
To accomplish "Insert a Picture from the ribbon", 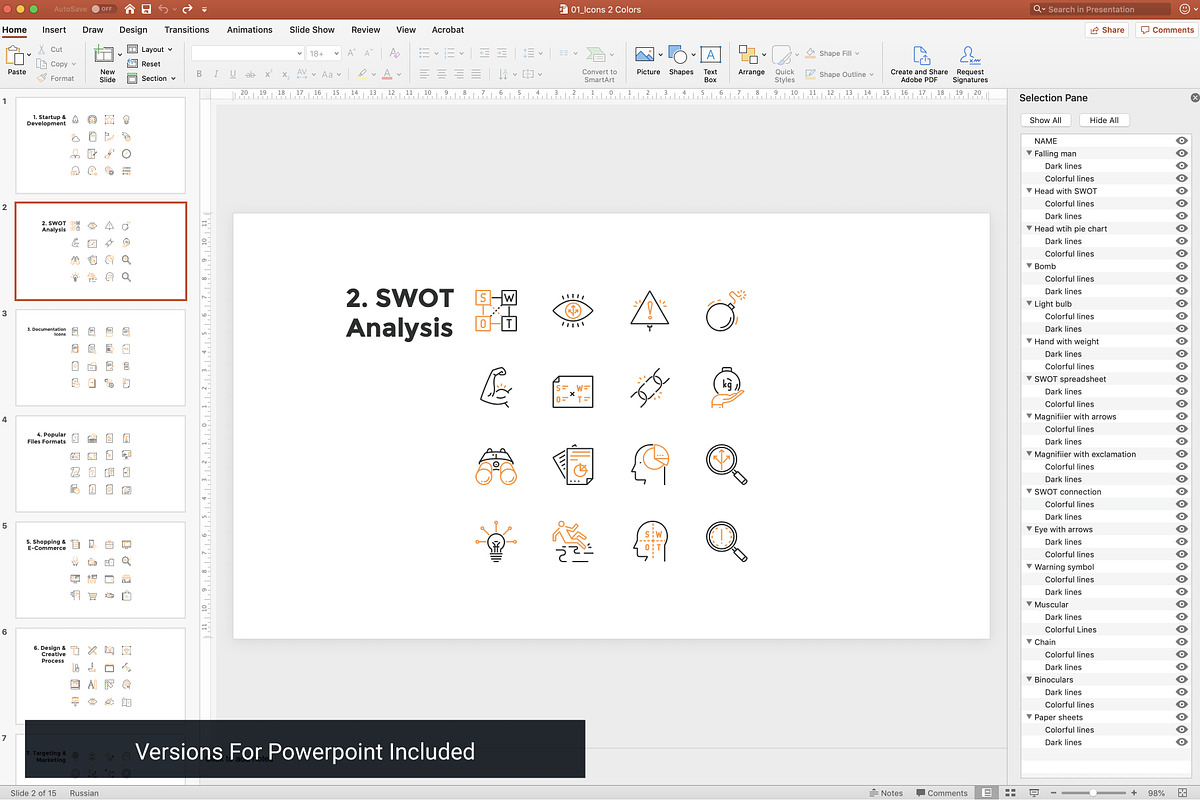I will point(648,60).
